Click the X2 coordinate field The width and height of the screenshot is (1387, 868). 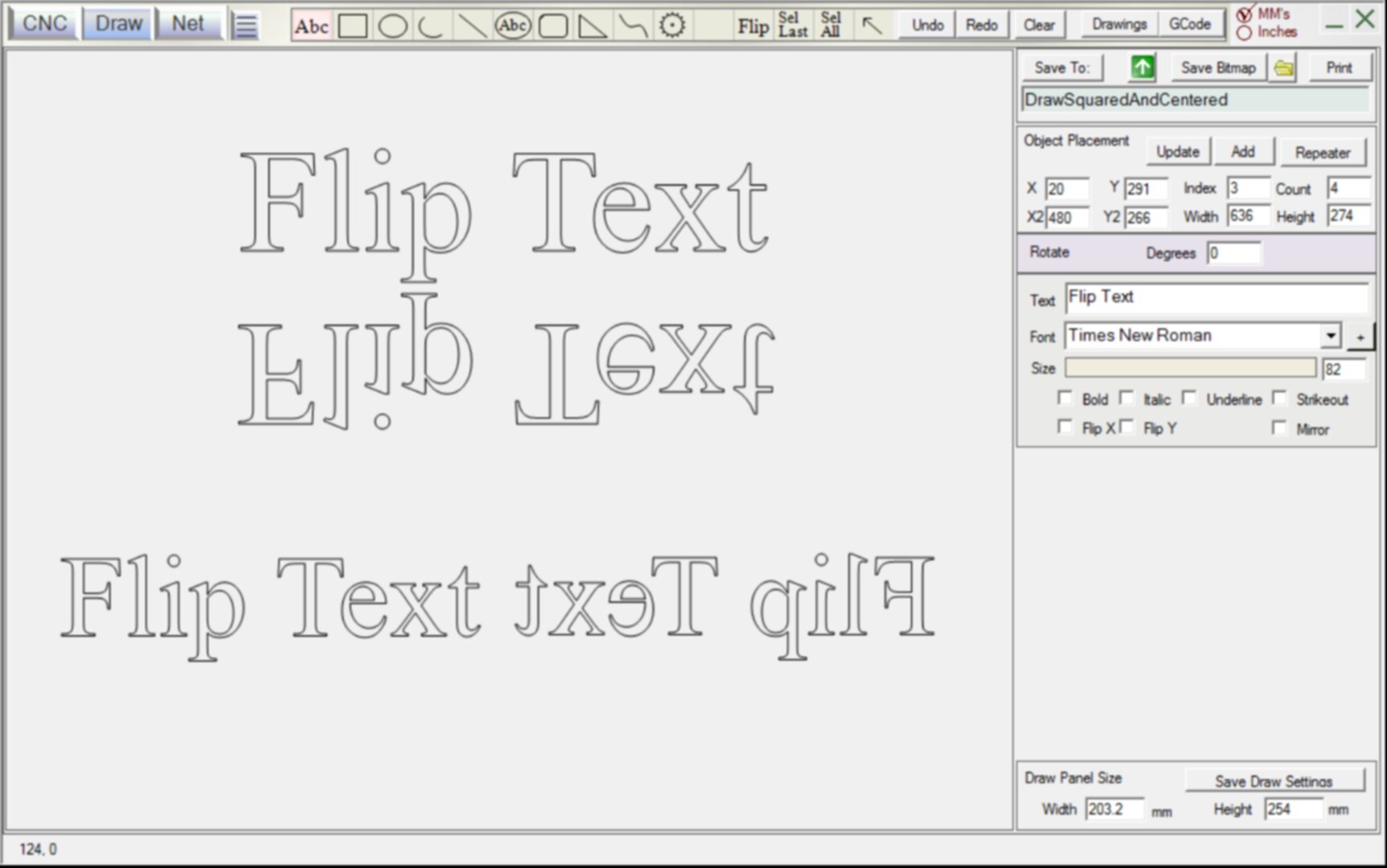(x=1067, y=218)
